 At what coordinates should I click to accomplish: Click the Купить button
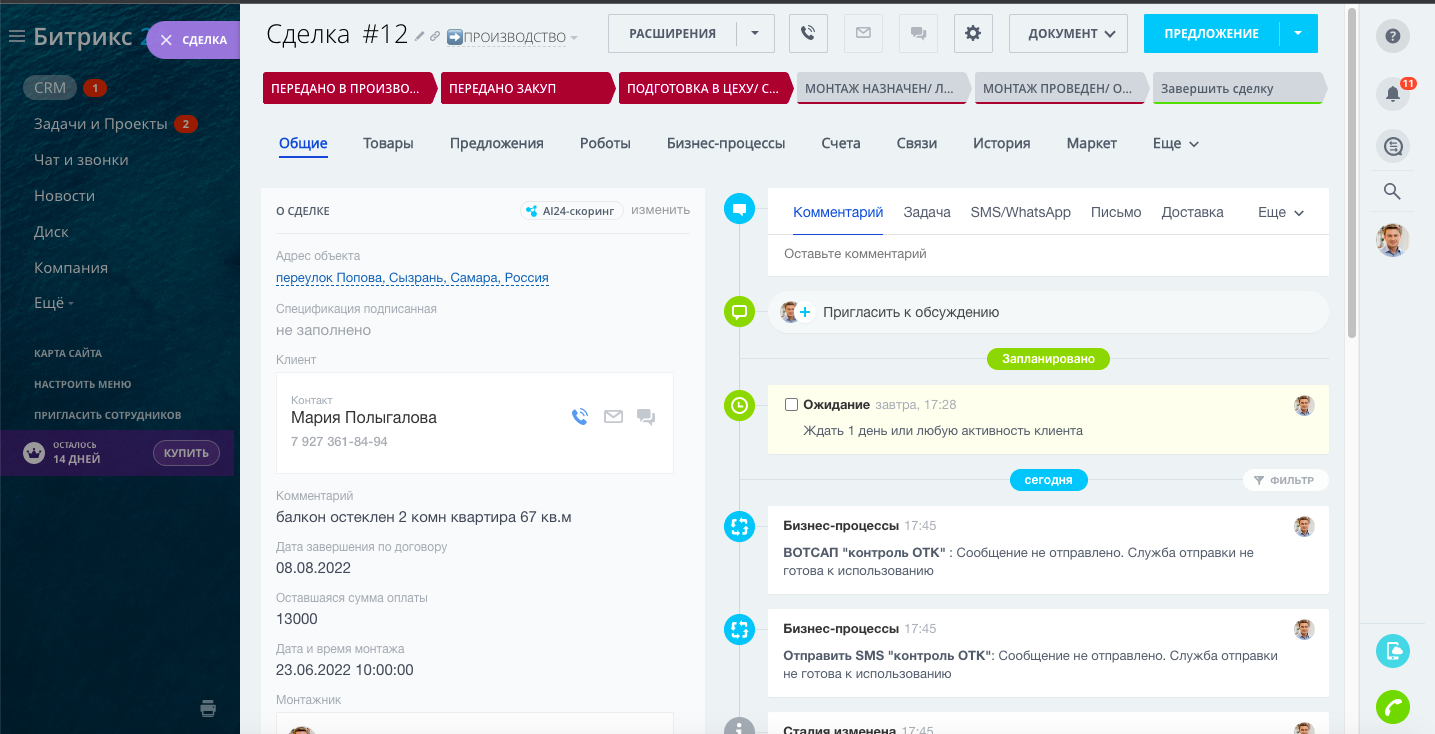click(x=186, y=453)
